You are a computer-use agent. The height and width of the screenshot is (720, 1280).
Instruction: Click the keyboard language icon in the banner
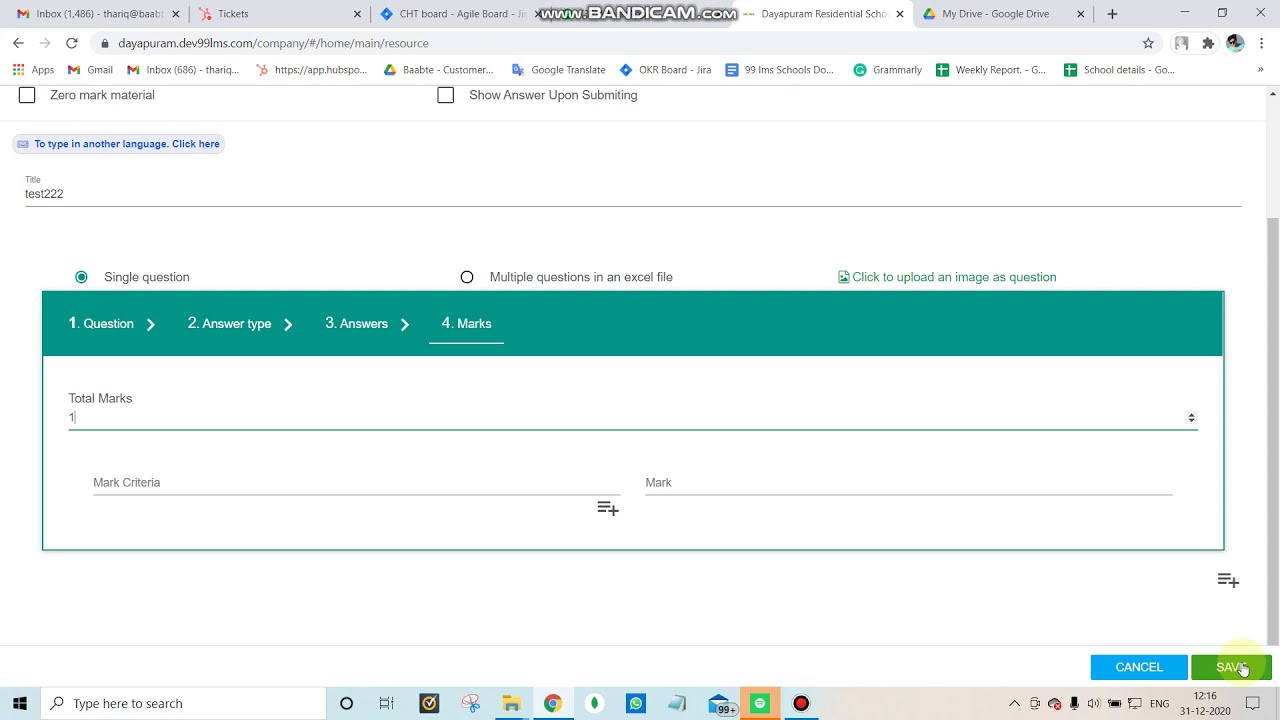tap(23, 144)
